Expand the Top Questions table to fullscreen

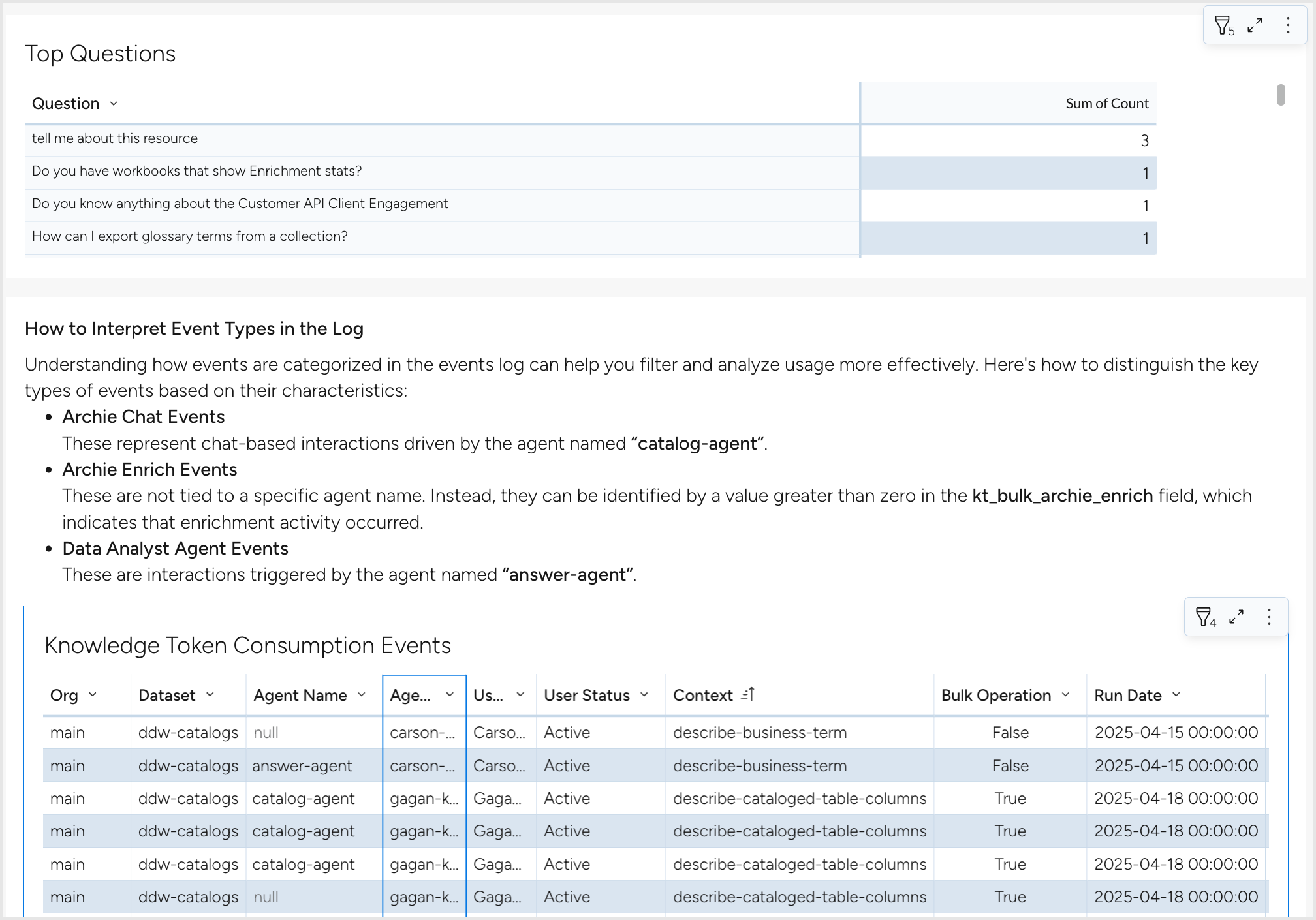tap(1255, 25)
